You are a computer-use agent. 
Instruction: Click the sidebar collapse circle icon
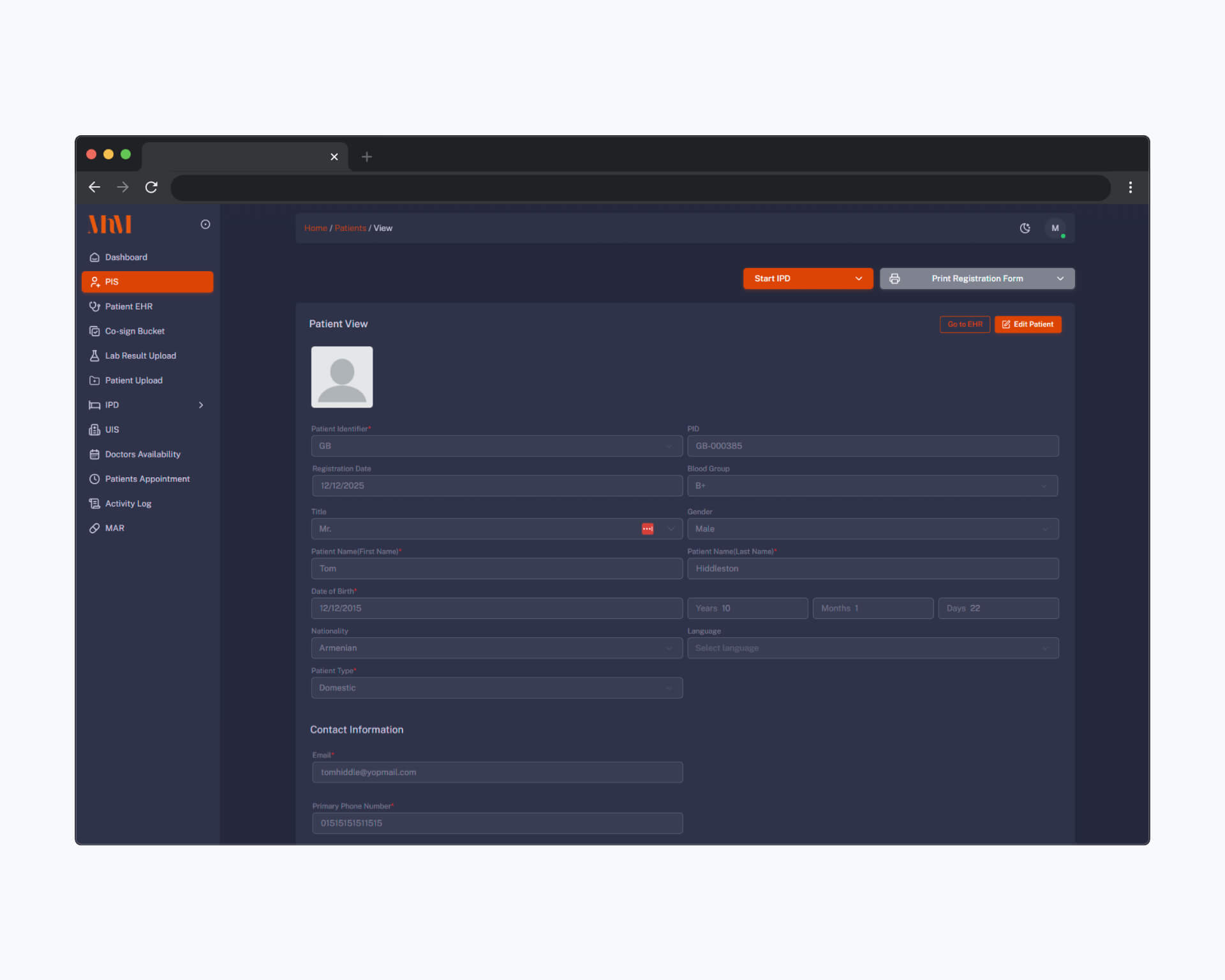click(205, 224)
